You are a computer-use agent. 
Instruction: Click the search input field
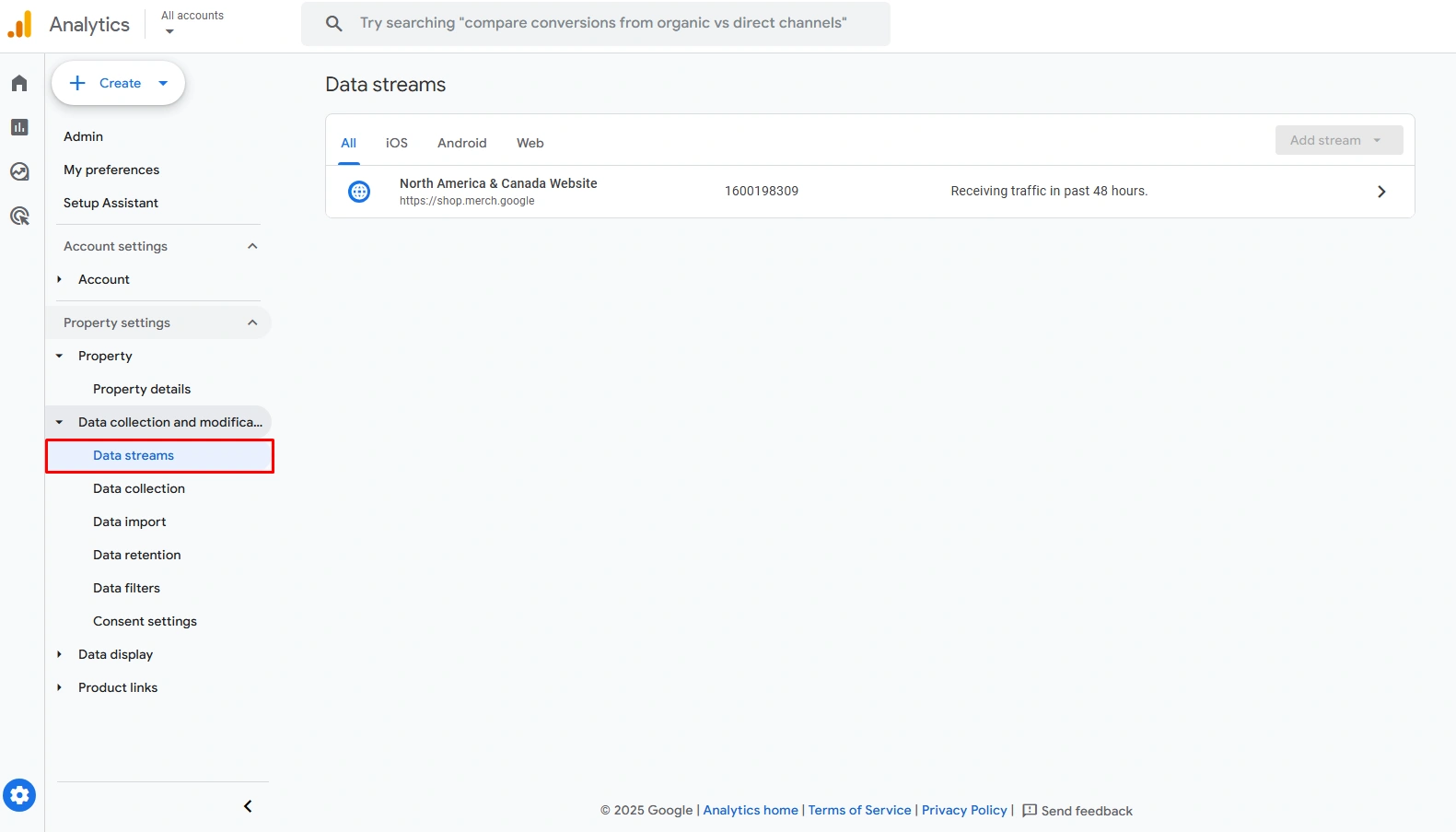coord(596,23)
